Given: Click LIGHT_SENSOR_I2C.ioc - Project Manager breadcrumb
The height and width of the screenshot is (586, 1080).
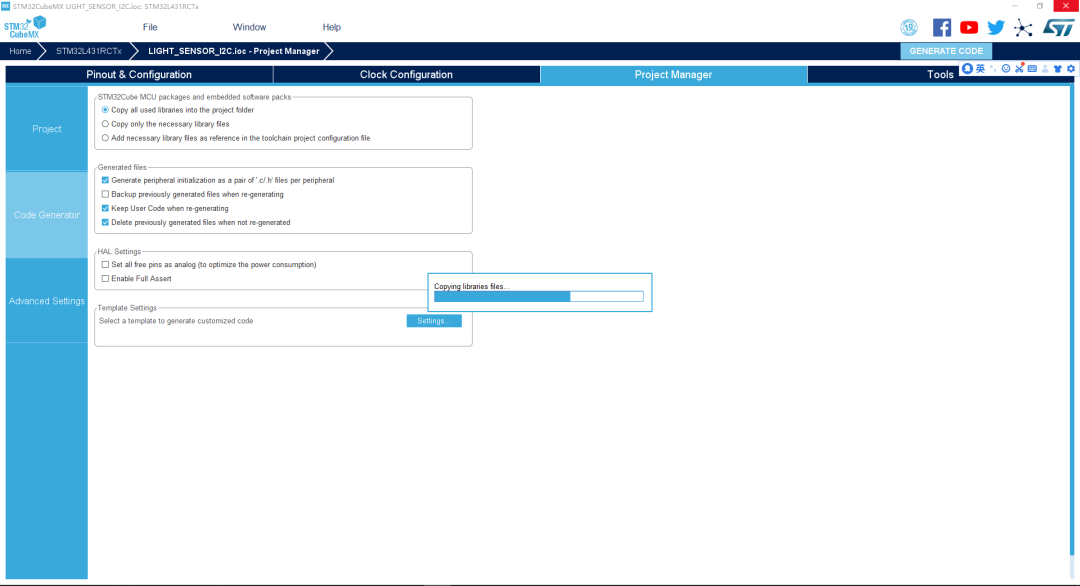Looking at the screenshot, I should click(x=233, y=51).
